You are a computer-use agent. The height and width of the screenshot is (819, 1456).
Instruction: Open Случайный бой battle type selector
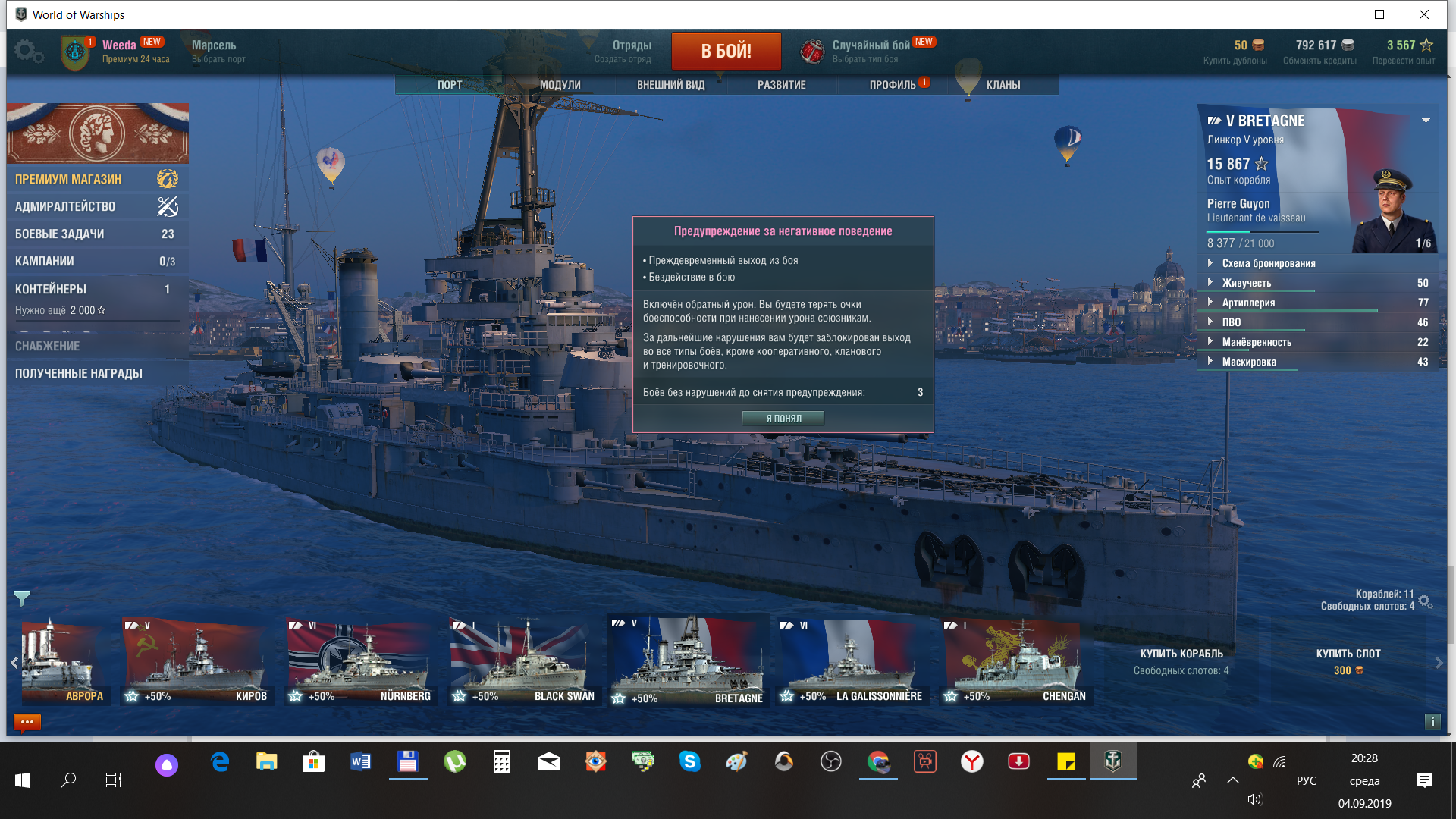(x=871, y=51)
